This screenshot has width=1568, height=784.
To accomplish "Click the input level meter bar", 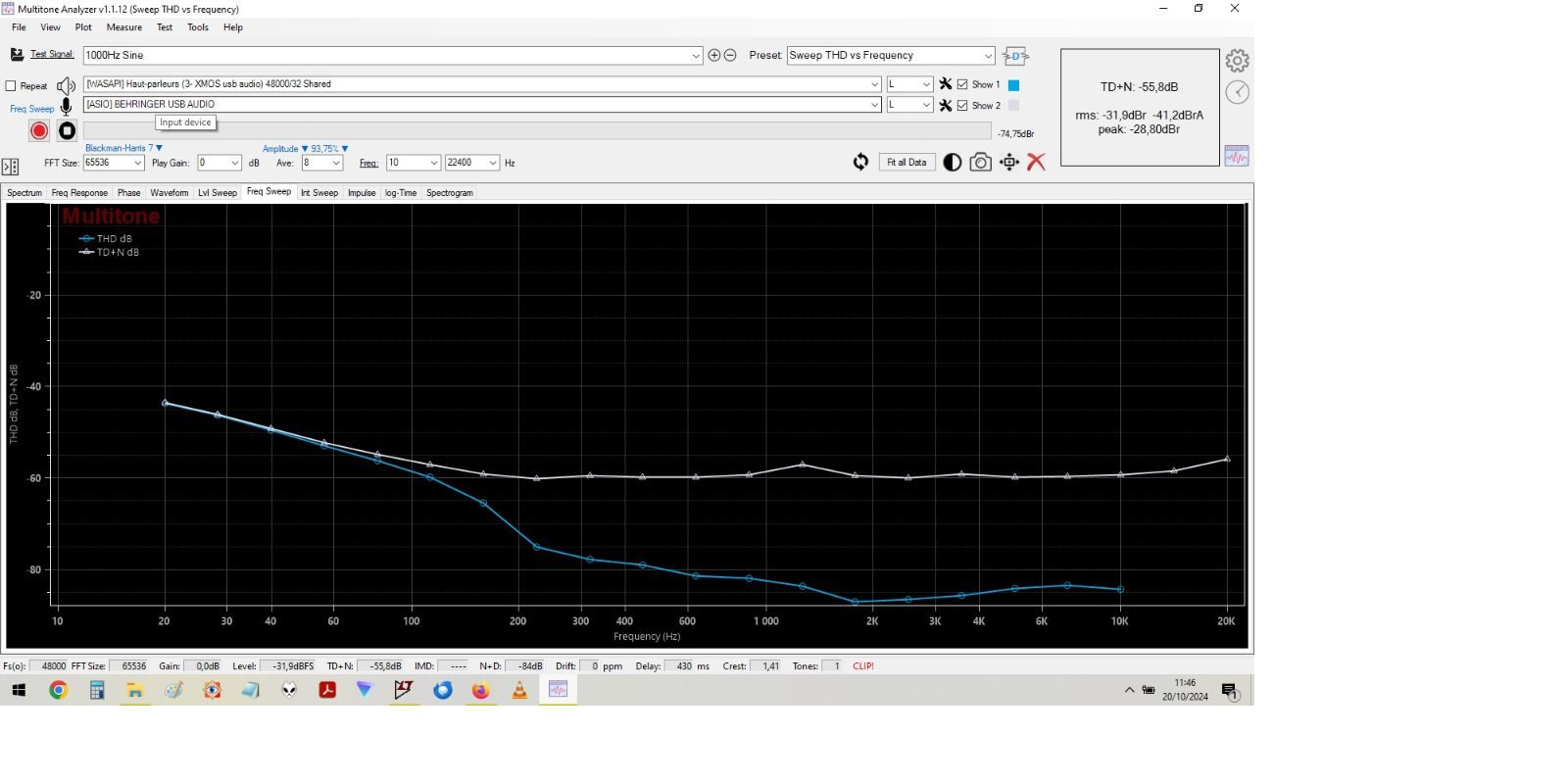I will tap(537, 131).
